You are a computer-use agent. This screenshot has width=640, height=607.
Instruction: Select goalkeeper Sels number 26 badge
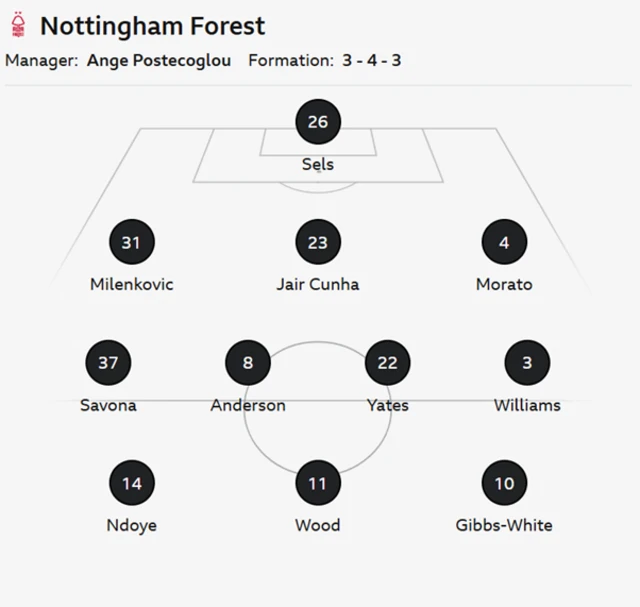tap(318, 122)
